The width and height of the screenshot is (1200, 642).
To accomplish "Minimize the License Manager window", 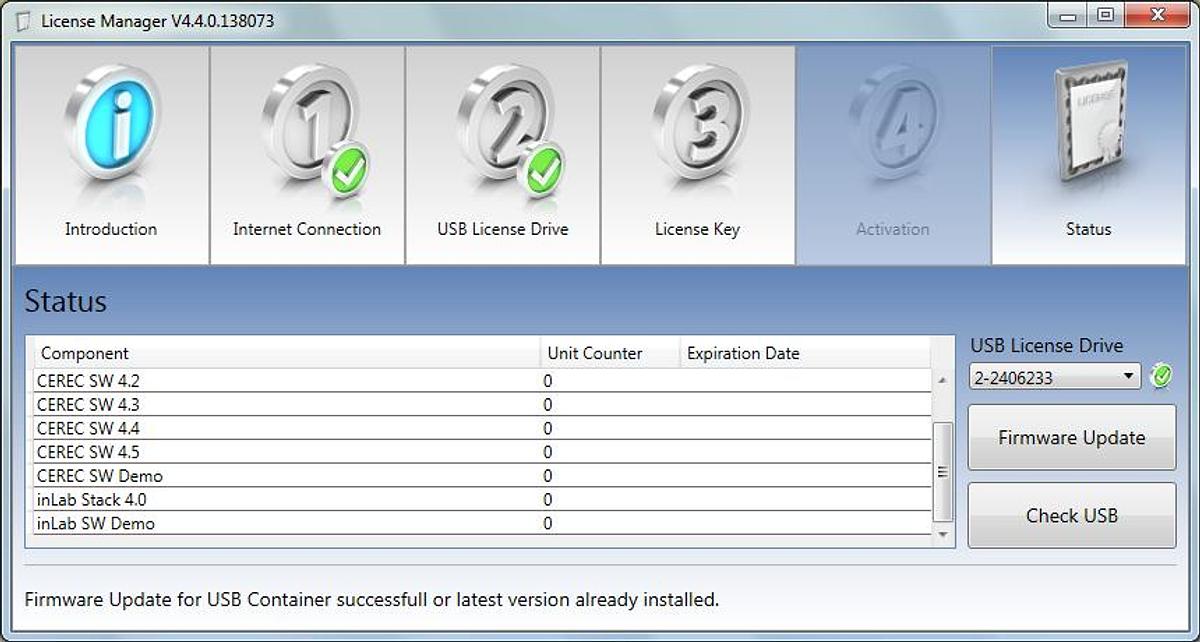I will pyautogui.click(x=1068, y=14).
